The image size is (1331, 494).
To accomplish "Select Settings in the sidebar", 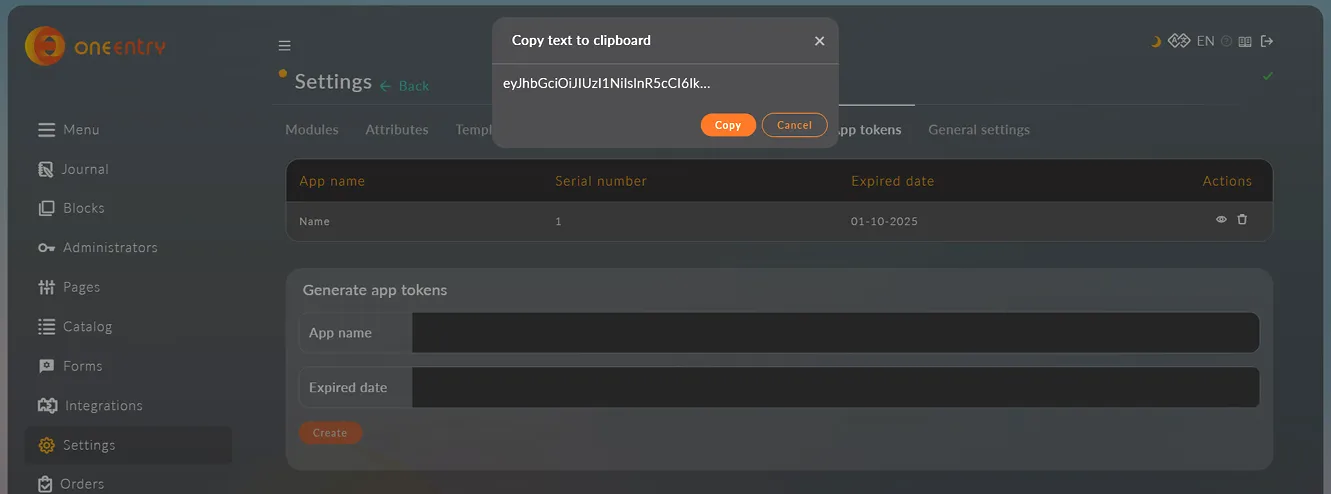I will 128,445.
